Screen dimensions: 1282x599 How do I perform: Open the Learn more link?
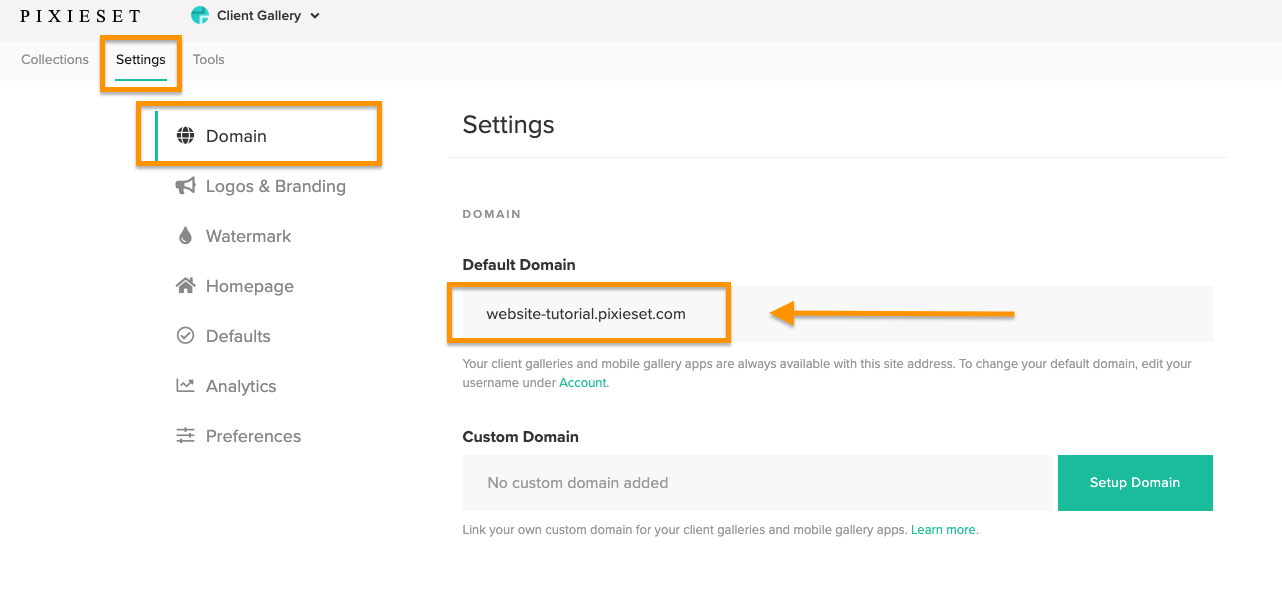coord(943,530)
